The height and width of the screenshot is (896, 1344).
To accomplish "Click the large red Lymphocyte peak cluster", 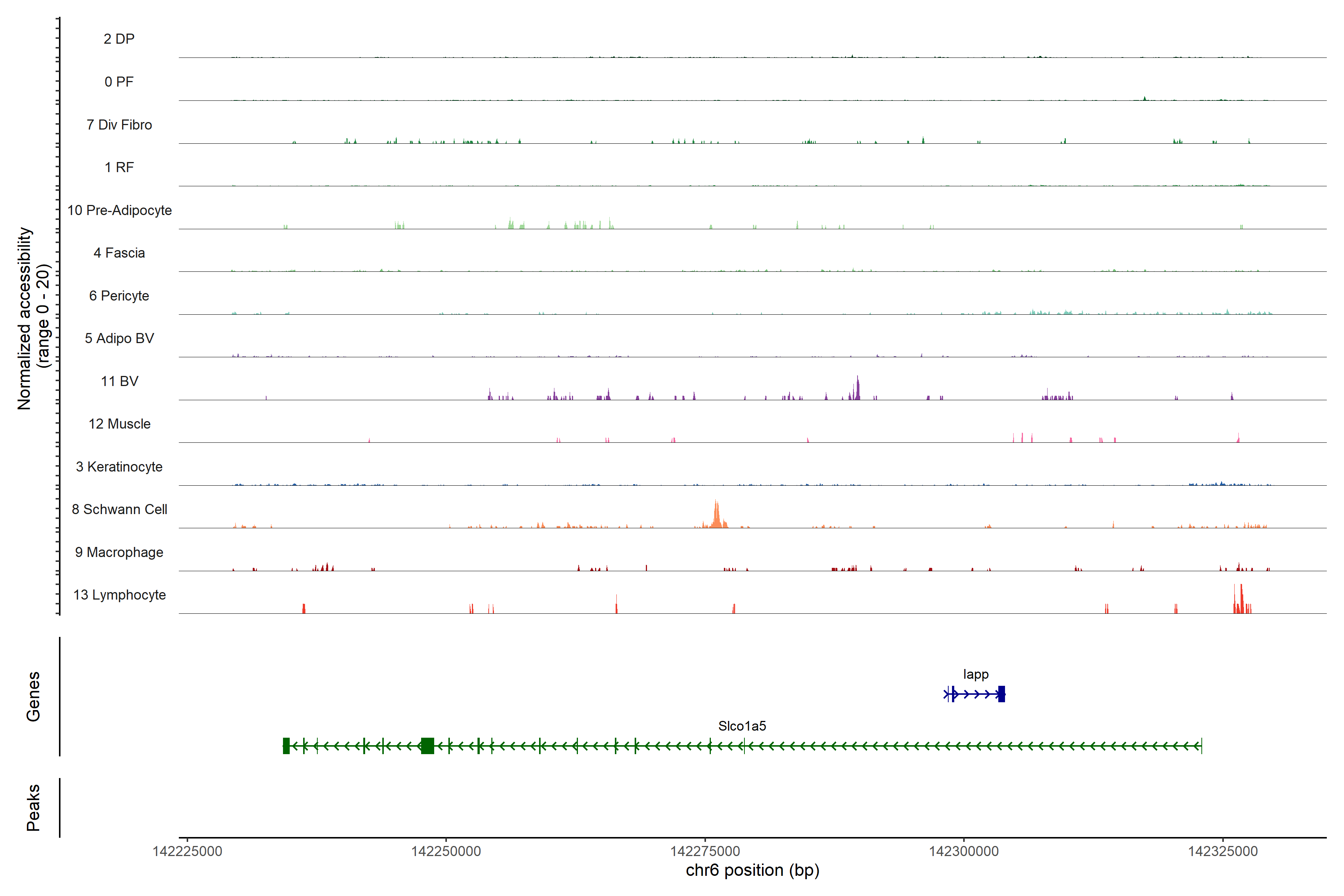I will point(1241,600).
